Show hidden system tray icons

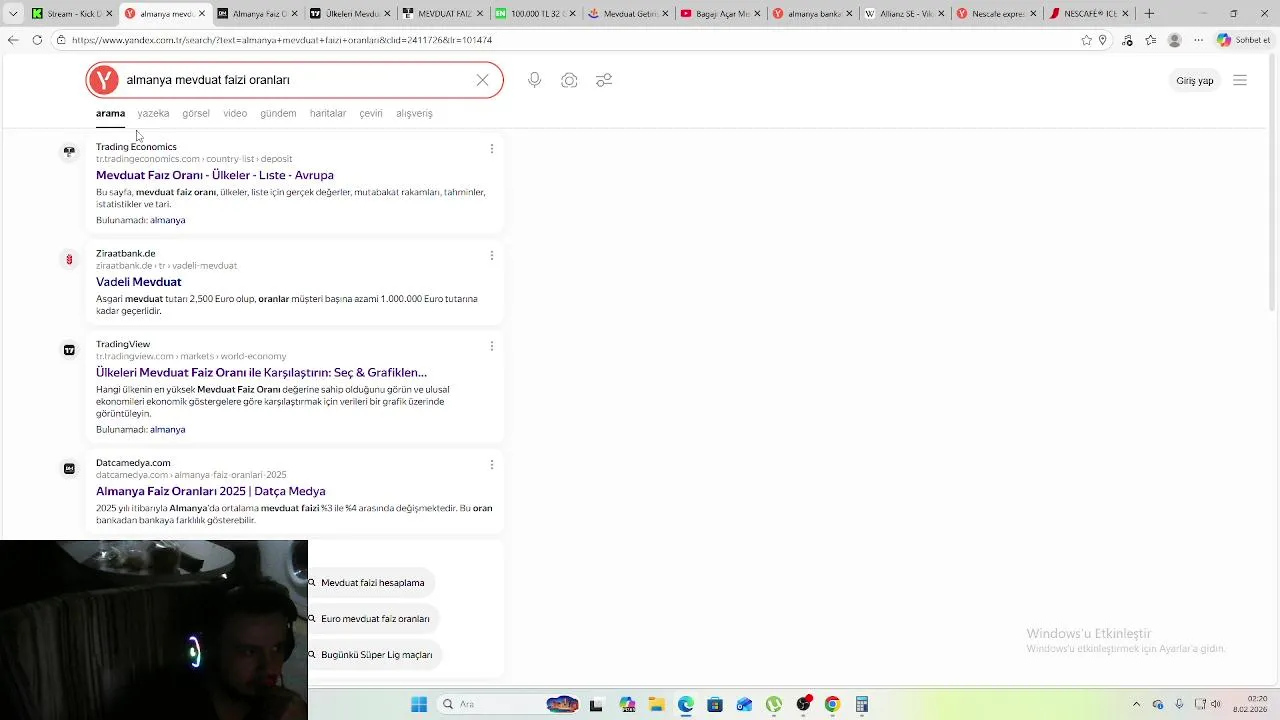(x=1136, y=704)
